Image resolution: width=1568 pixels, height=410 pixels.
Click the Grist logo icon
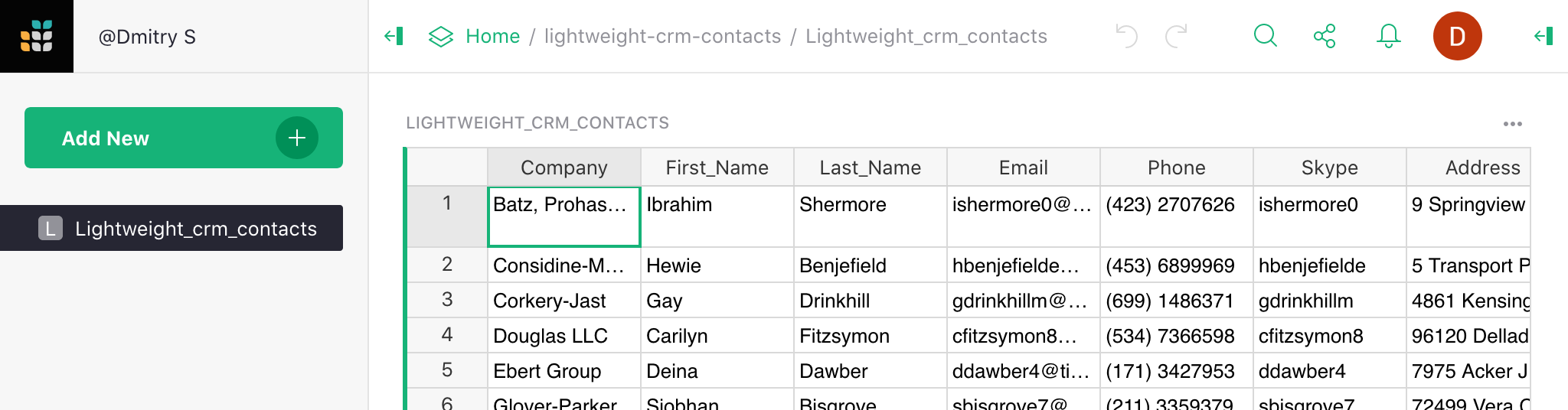[36, 36]
